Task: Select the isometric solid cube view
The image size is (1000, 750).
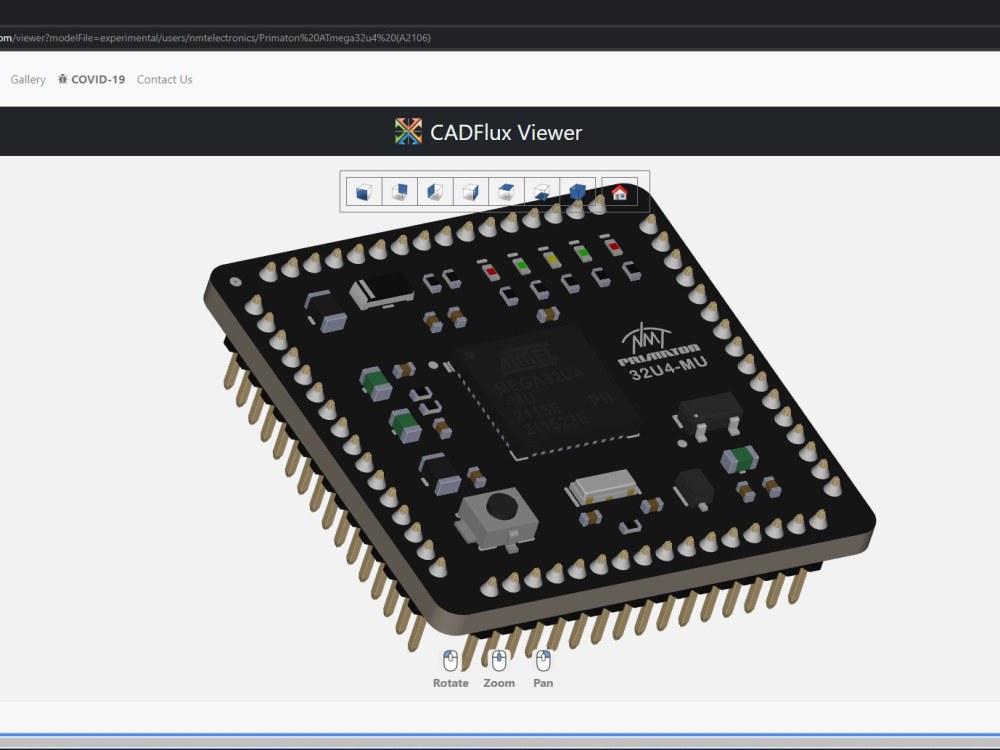Action: coord(578,191)
